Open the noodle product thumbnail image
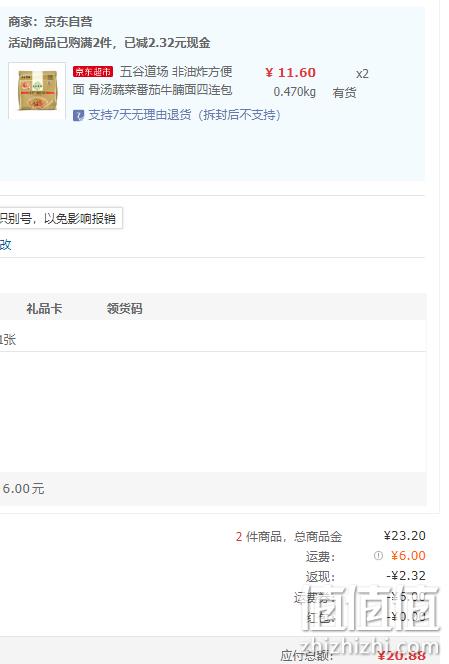 (37, 91)
